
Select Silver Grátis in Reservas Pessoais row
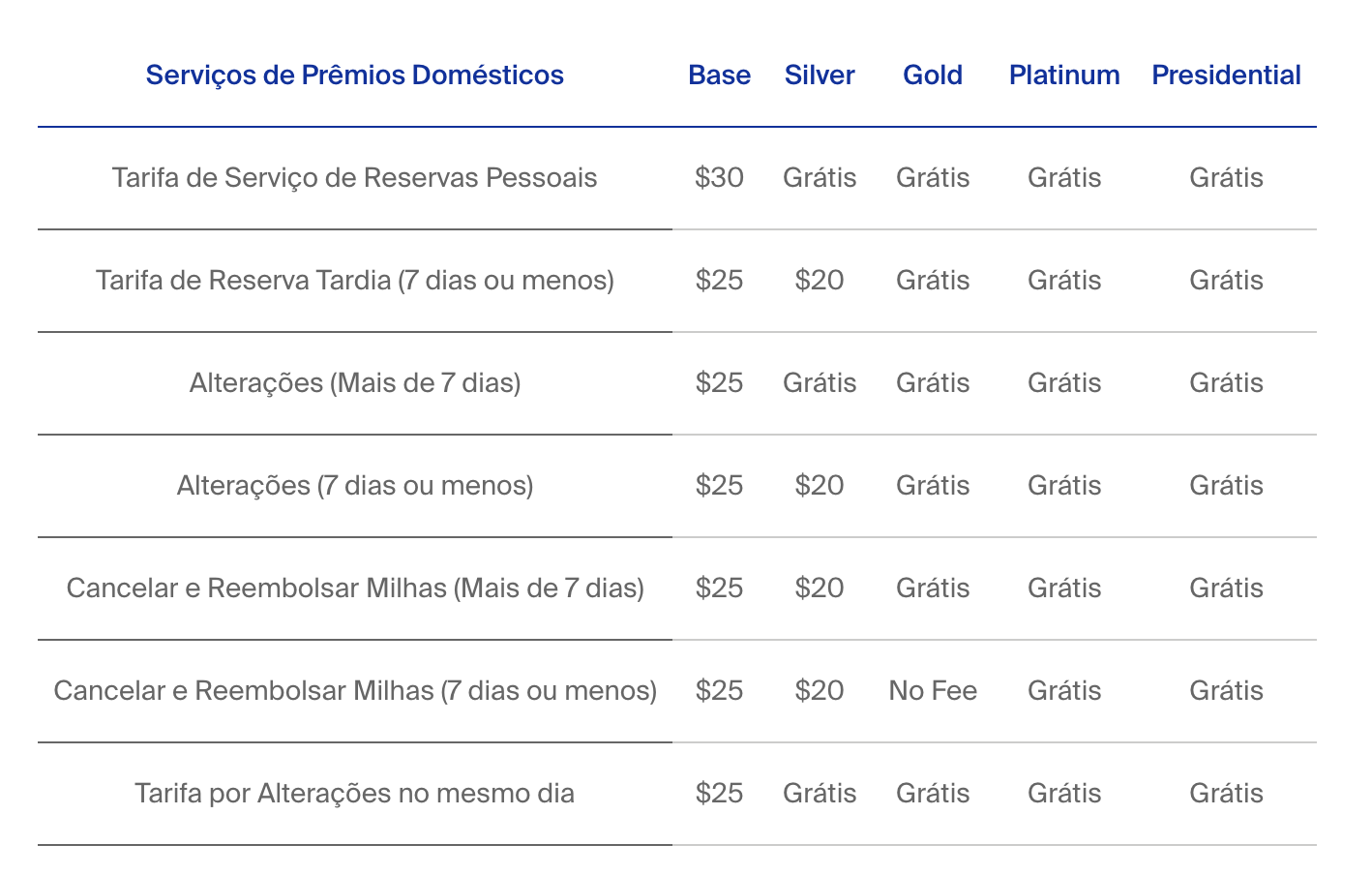coord(820,178)
